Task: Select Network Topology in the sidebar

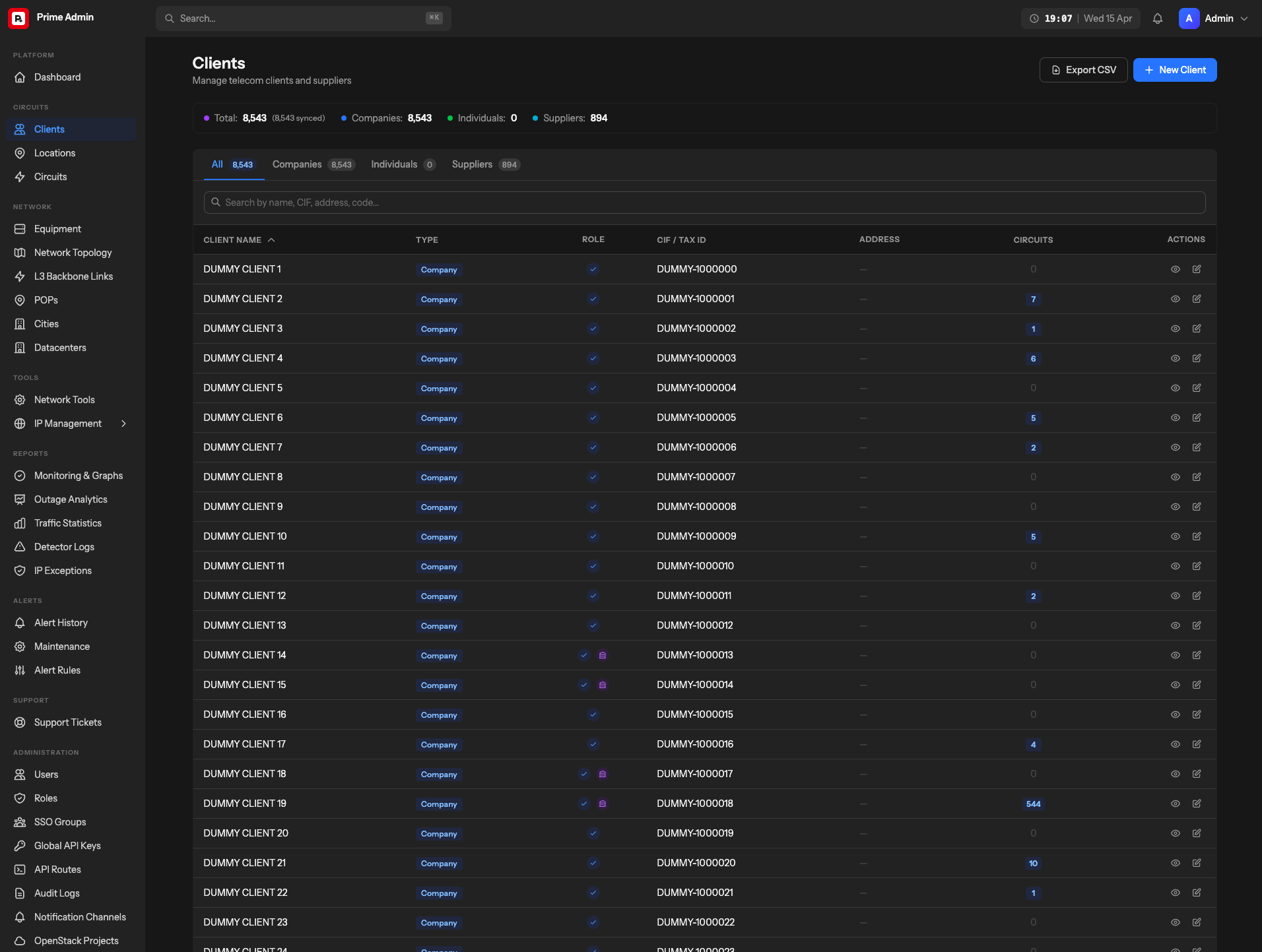Action: tap(73, 252)
